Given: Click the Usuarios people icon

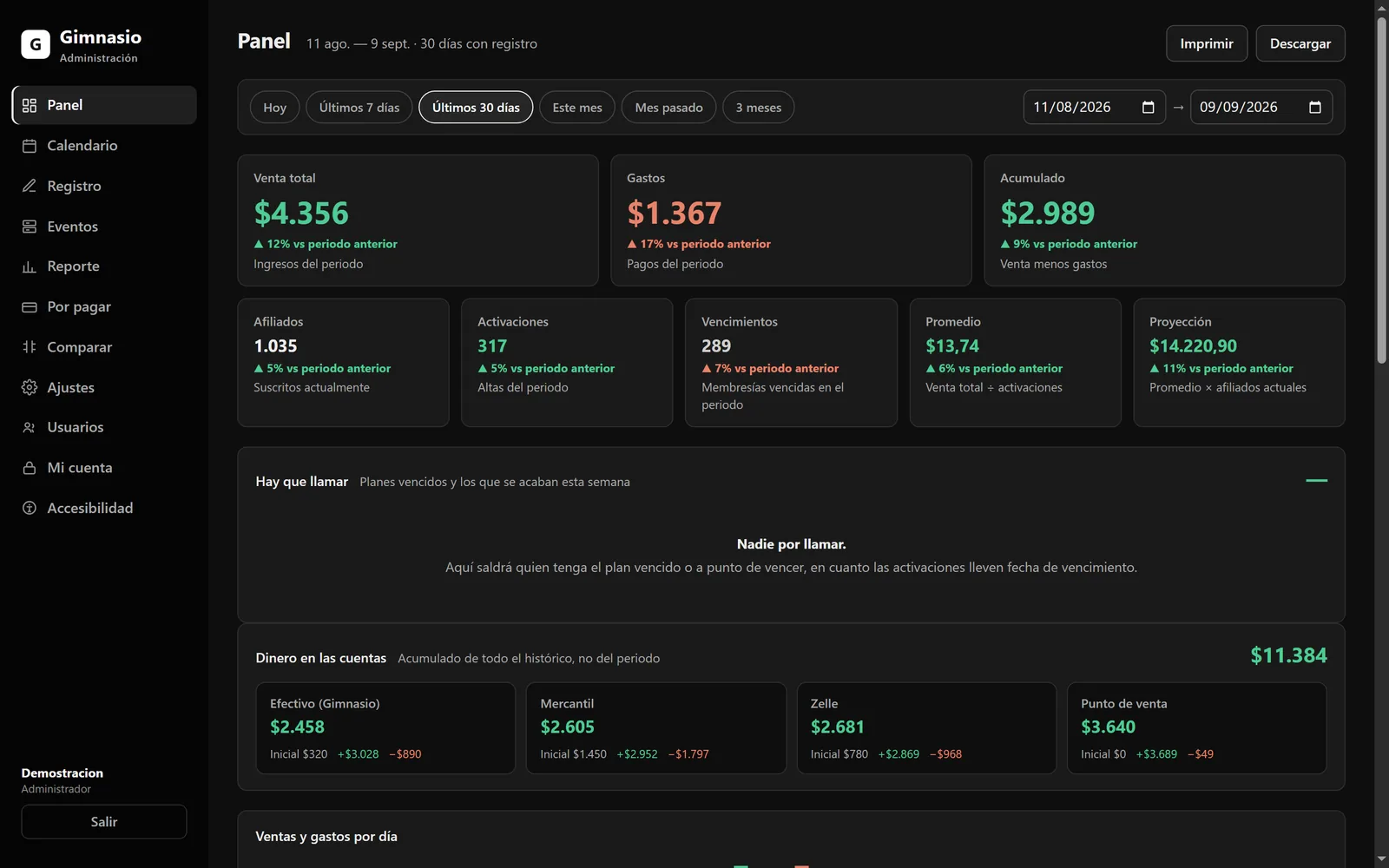Looking at the screenshot, I should tap(30, 428).
